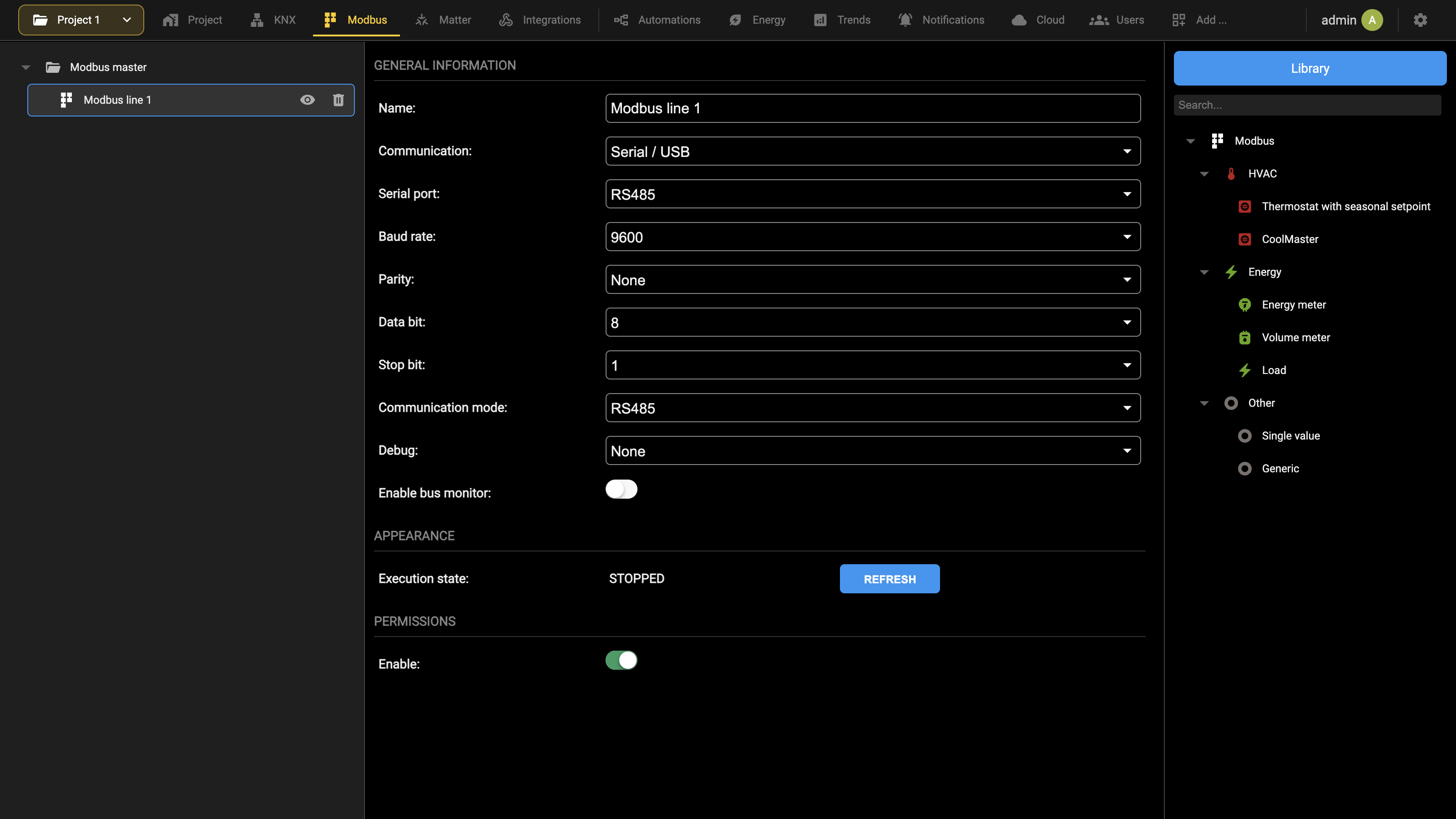1456x819 pixels.
Task: Toggle visibility eye for Modbus line 1
Action: click(308, 100)
